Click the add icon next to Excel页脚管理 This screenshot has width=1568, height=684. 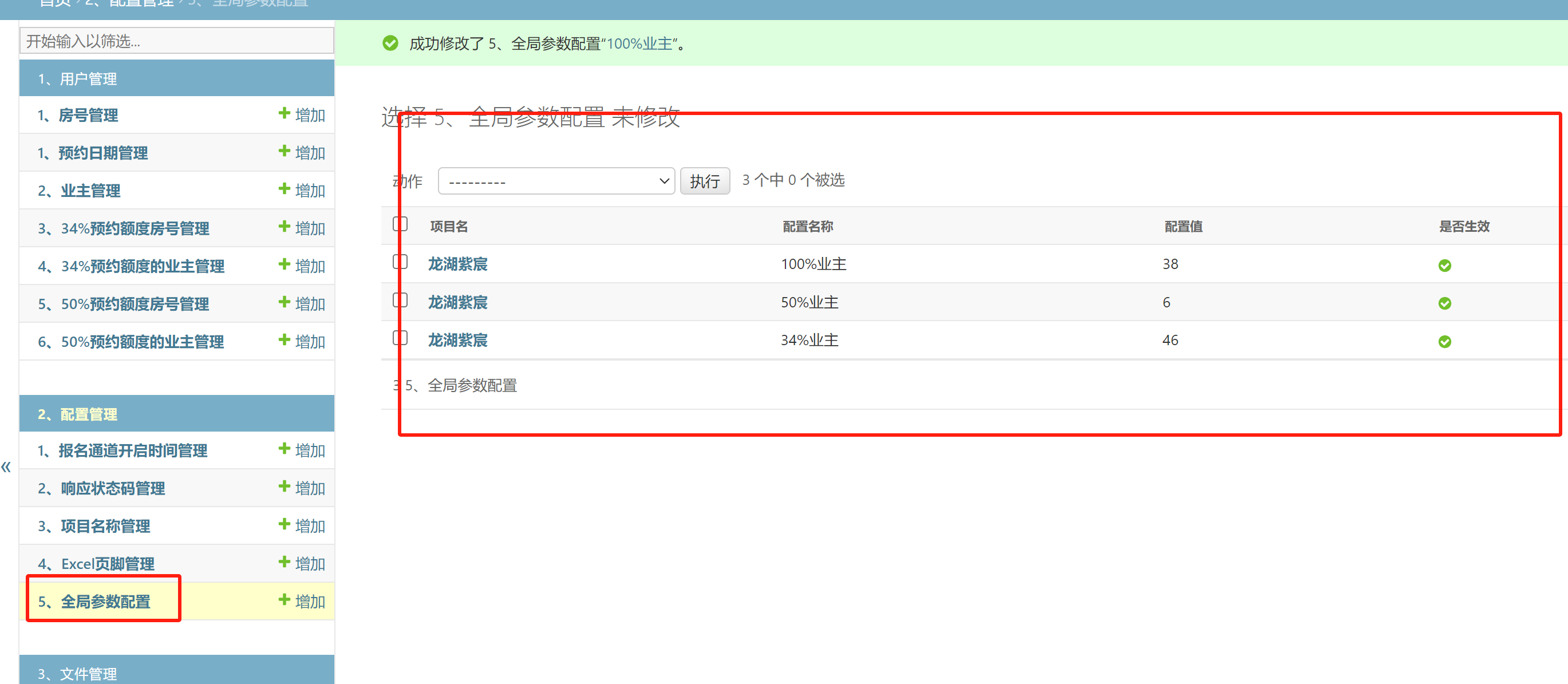click(x=283, y=562)
